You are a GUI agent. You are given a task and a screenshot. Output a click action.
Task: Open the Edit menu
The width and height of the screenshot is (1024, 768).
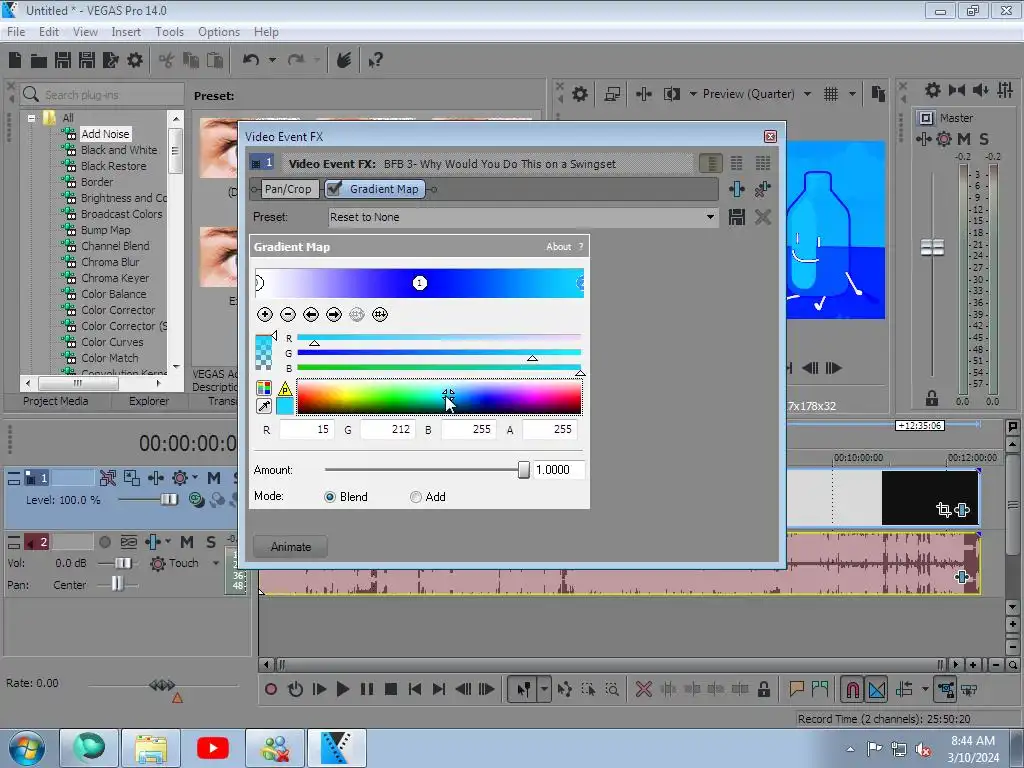(49, 32)
